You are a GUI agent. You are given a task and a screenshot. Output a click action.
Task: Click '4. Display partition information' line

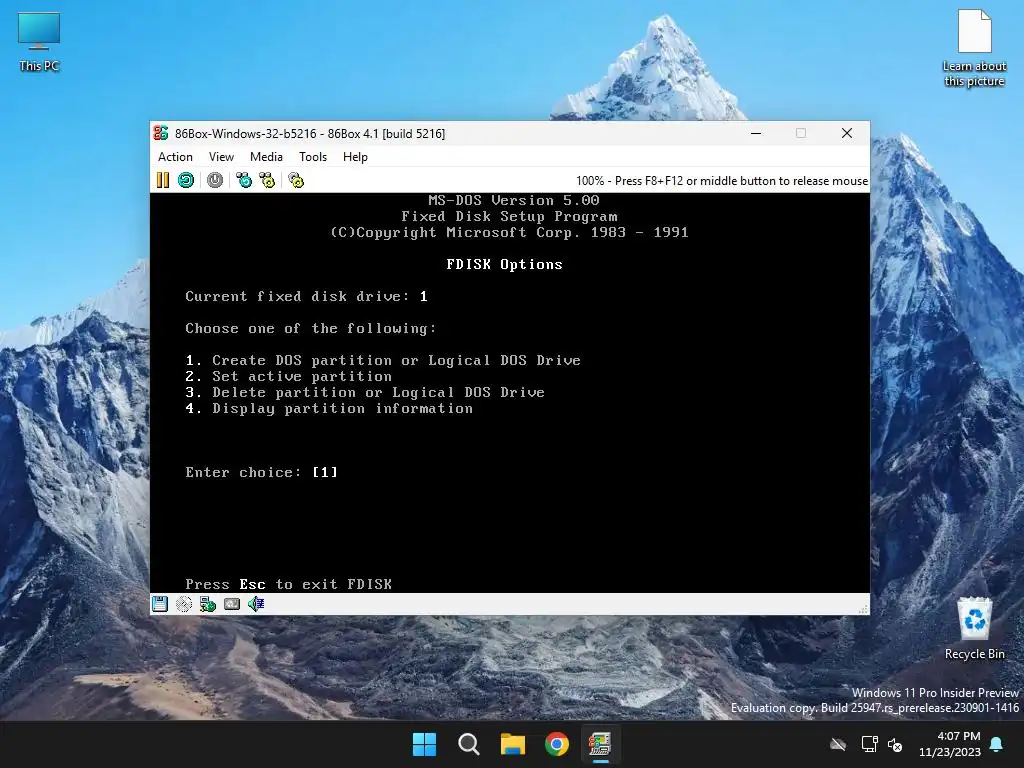329,409
